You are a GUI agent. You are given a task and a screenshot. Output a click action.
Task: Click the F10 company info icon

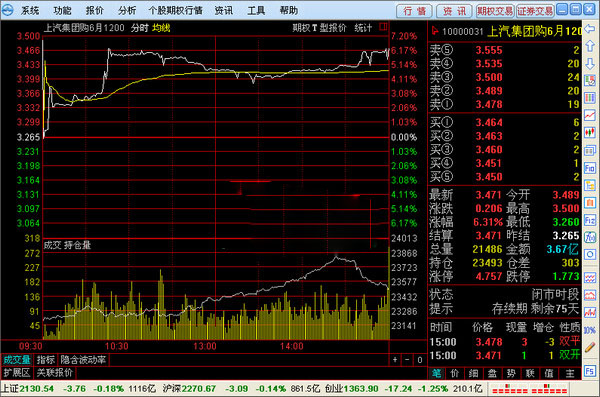tap(590, 168)
